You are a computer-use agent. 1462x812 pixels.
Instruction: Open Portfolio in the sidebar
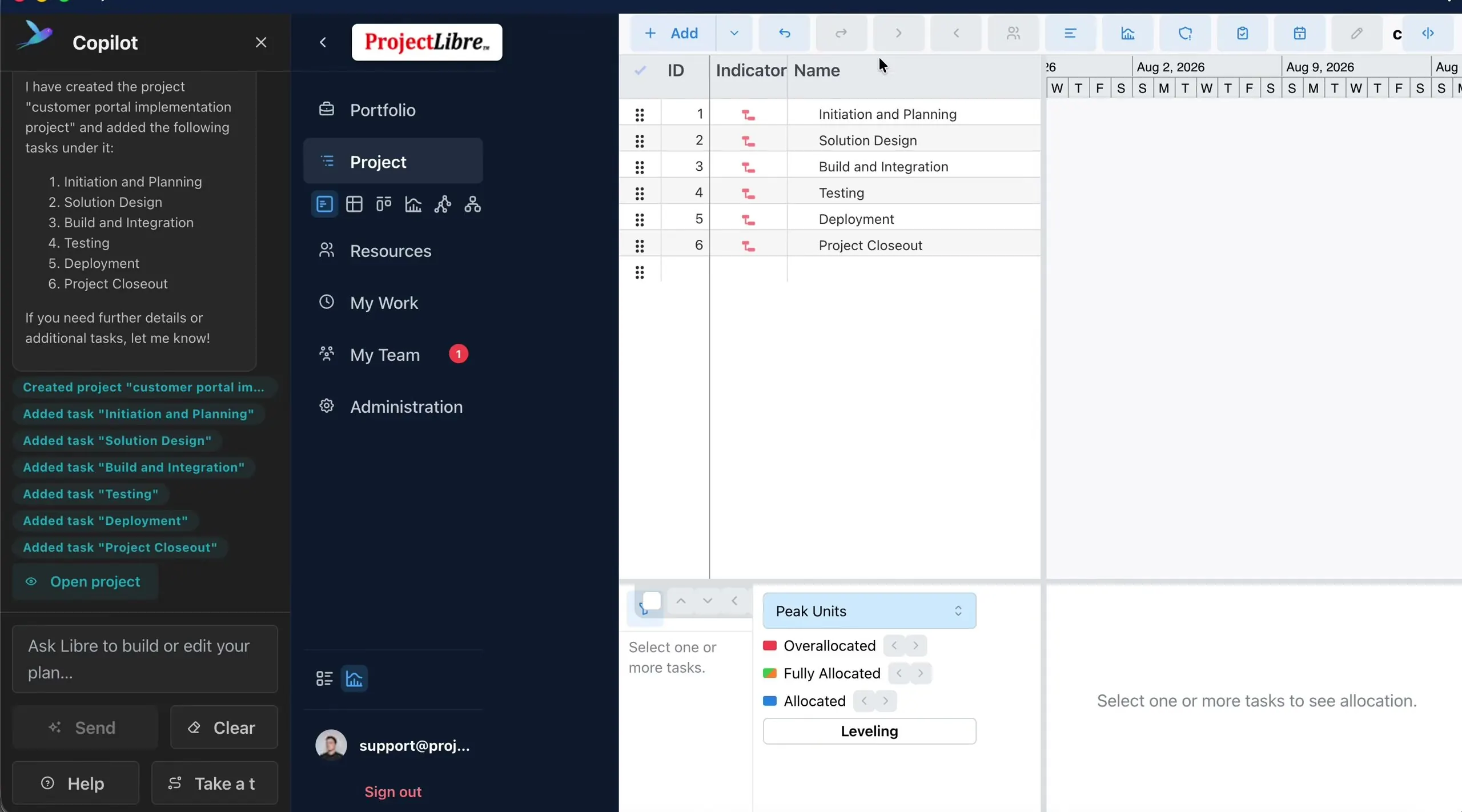tap(393, 110)
